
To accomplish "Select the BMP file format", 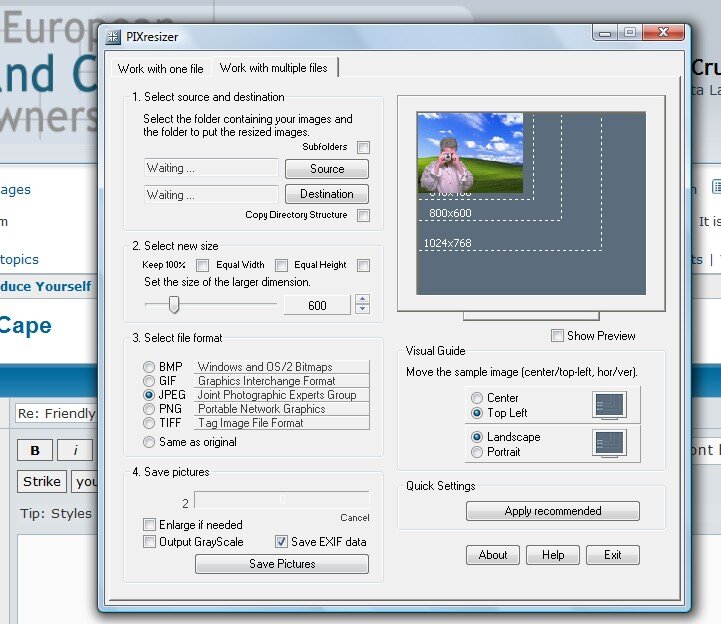I will [x=149, y=367].
